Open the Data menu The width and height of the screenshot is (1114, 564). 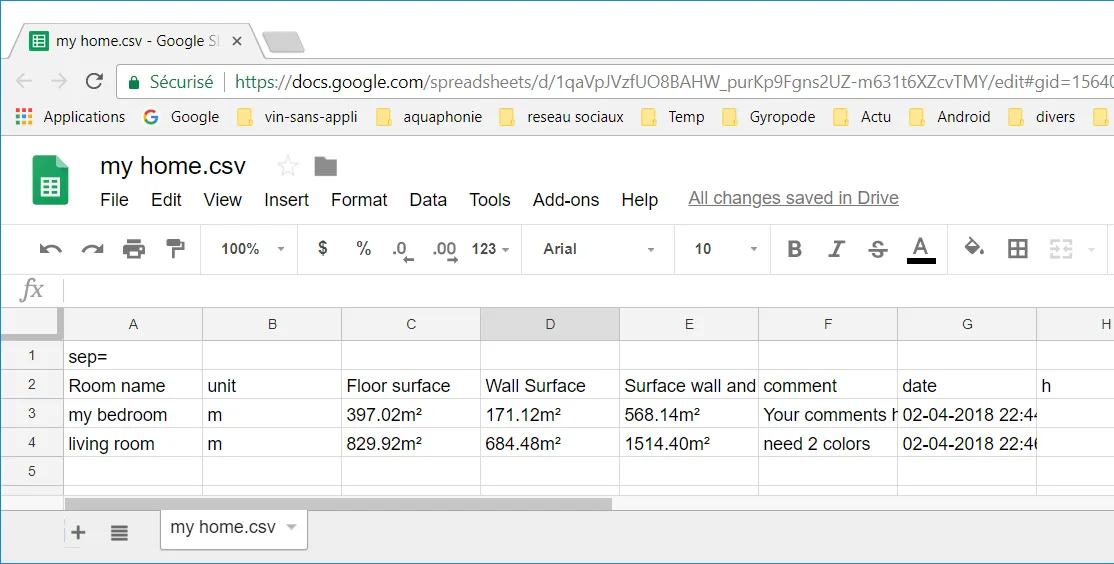tap(428, 200)
